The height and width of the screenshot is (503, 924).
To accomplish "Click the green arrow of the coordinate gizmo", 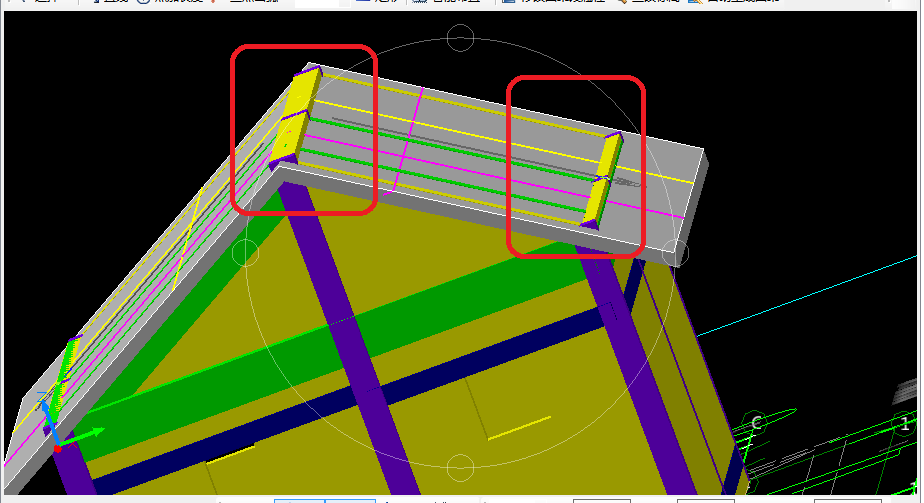I will coord(82,438).
